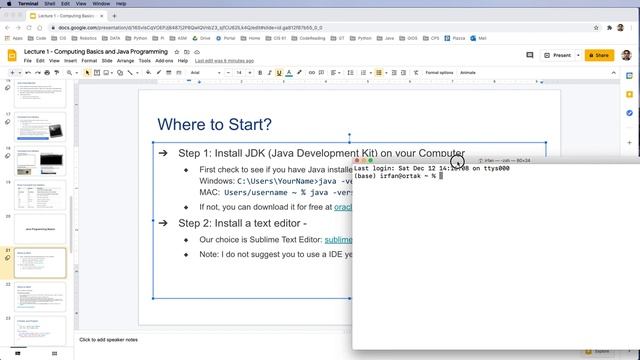Click the Paint format roller icon
The height and width of the screenshot is (360, 640).
pos(57,73)
